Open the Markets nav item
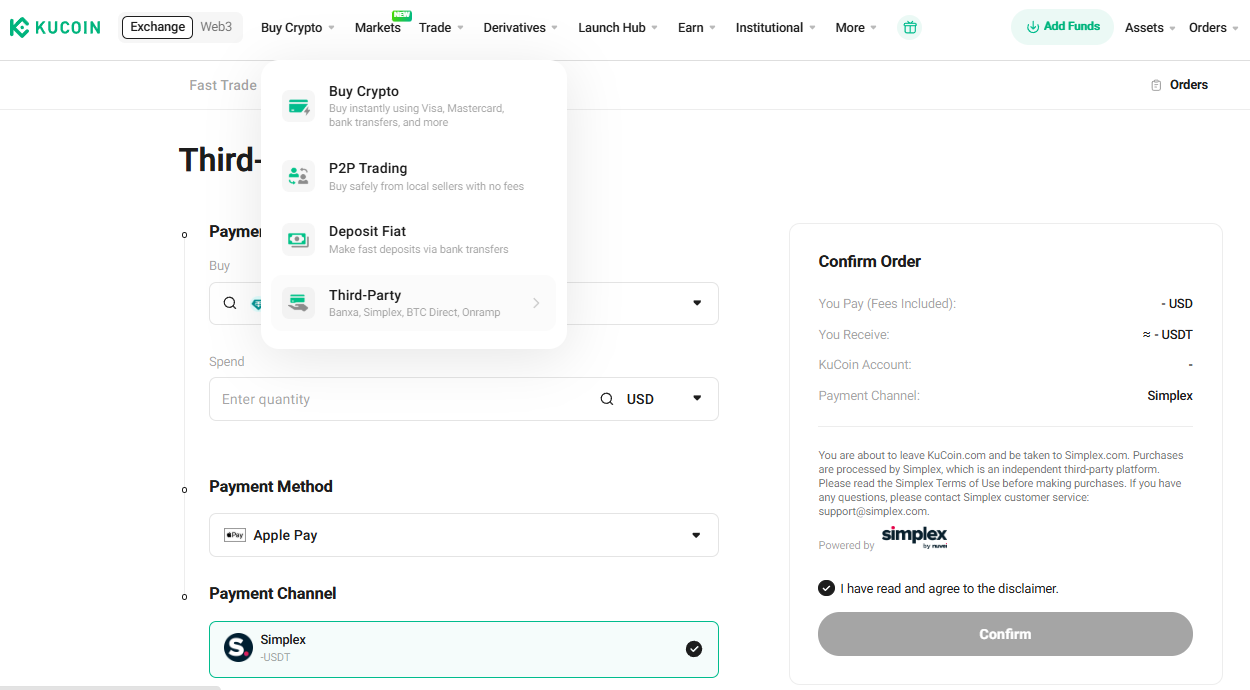The height and width of the screenshot is (690, 1250). 378,28
